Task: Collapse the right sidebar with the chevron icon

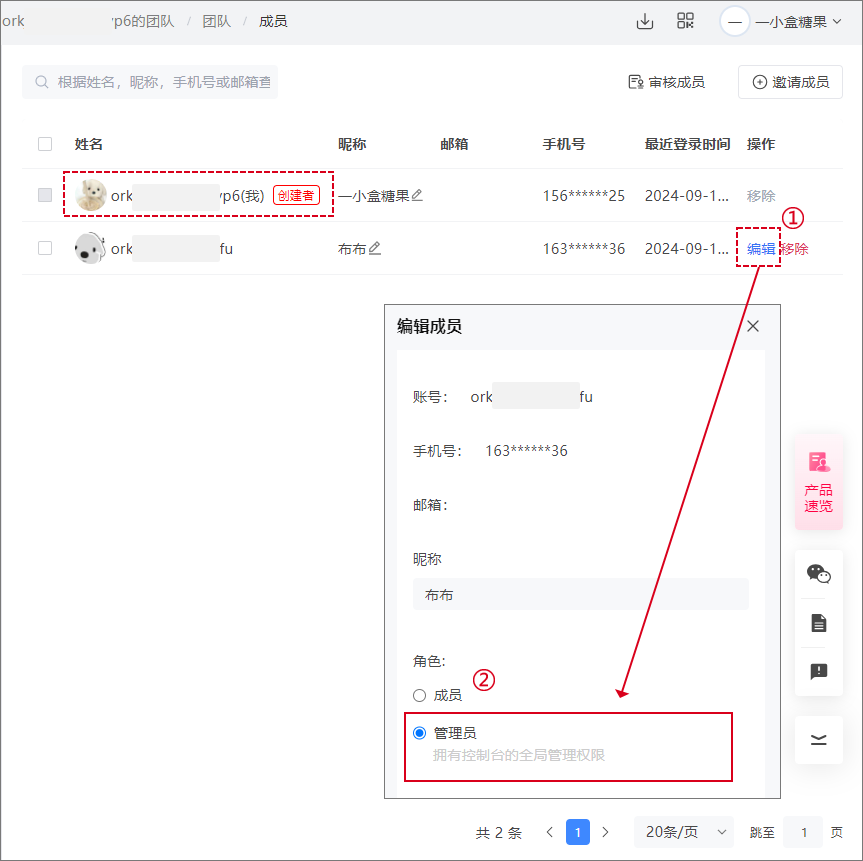Action: [x=819, y=740]
